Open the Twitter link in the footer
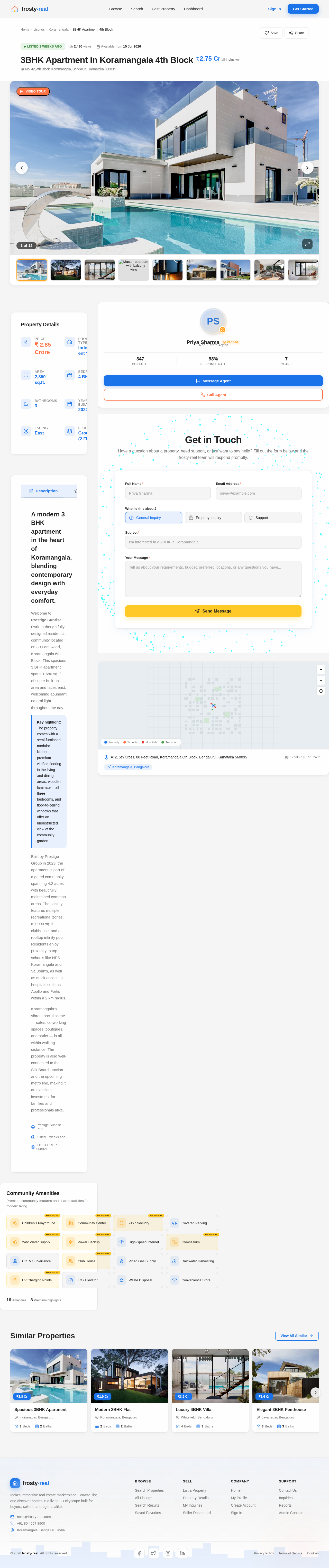This screenshot has height=1568, width=329. (153, 1553)
